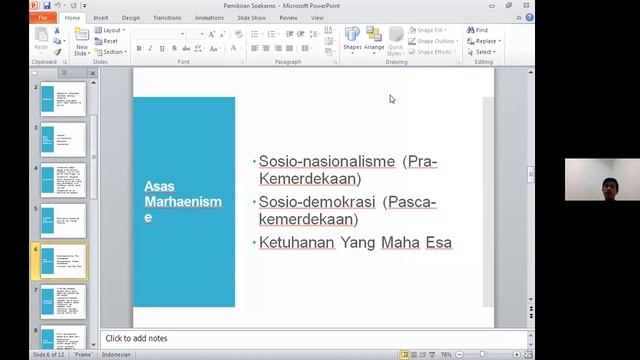This screenshot has height=360, width=640.
Task: Open the Change Case Aa dropdown
Action: [x=214, y=49]
